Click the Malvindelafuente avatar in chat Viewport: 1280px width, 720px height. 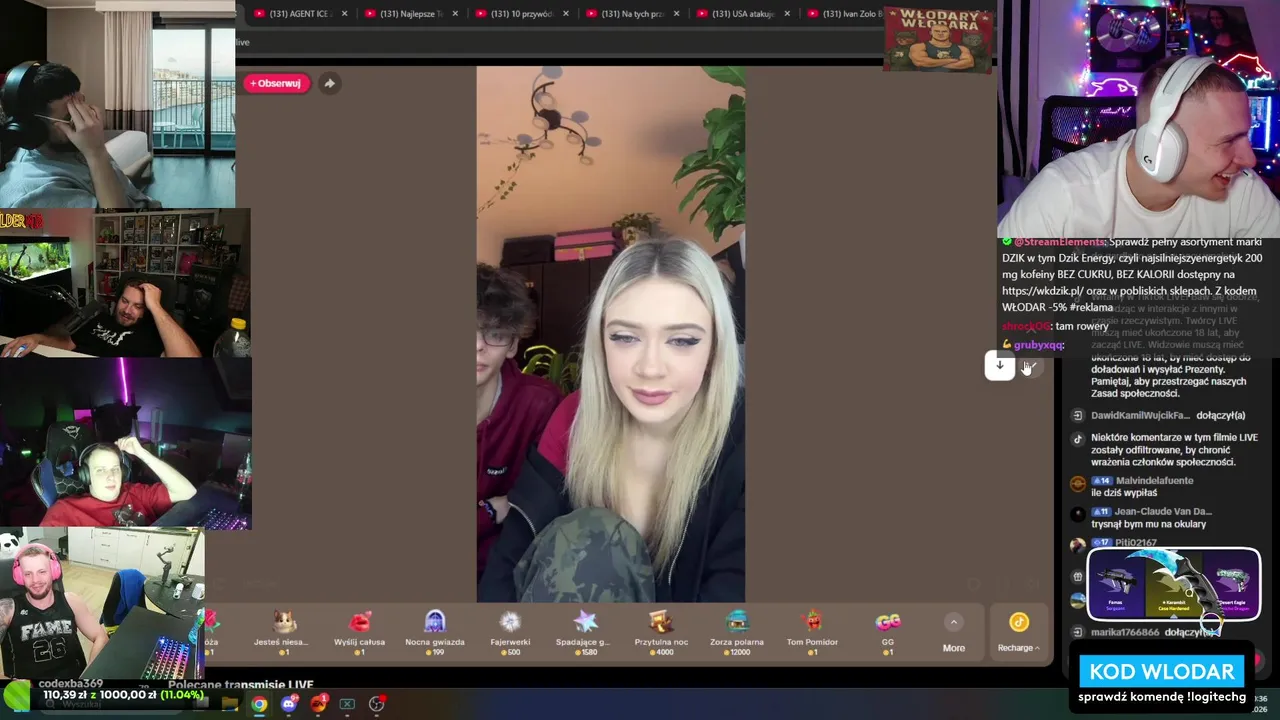(1077, 484)
